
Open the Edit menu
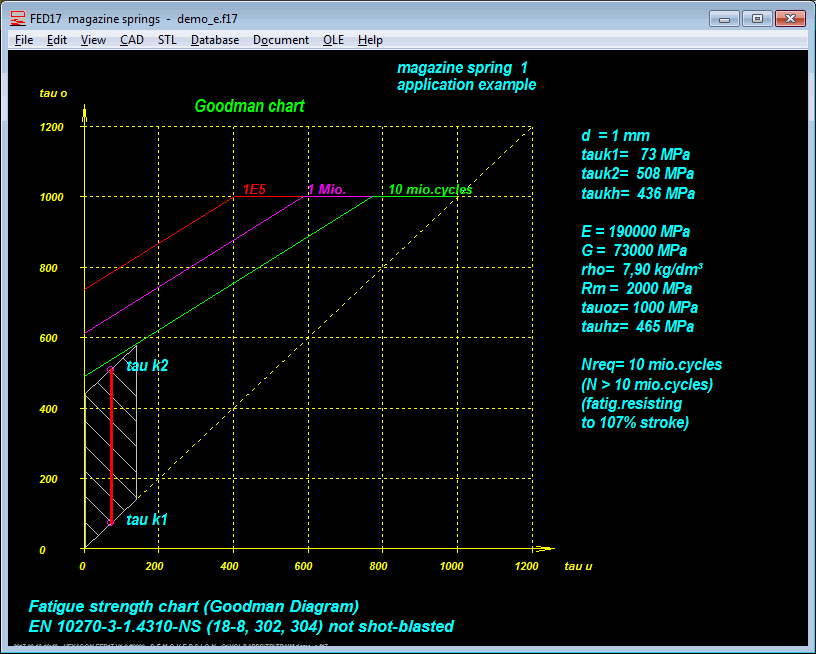tap(57, 40)
